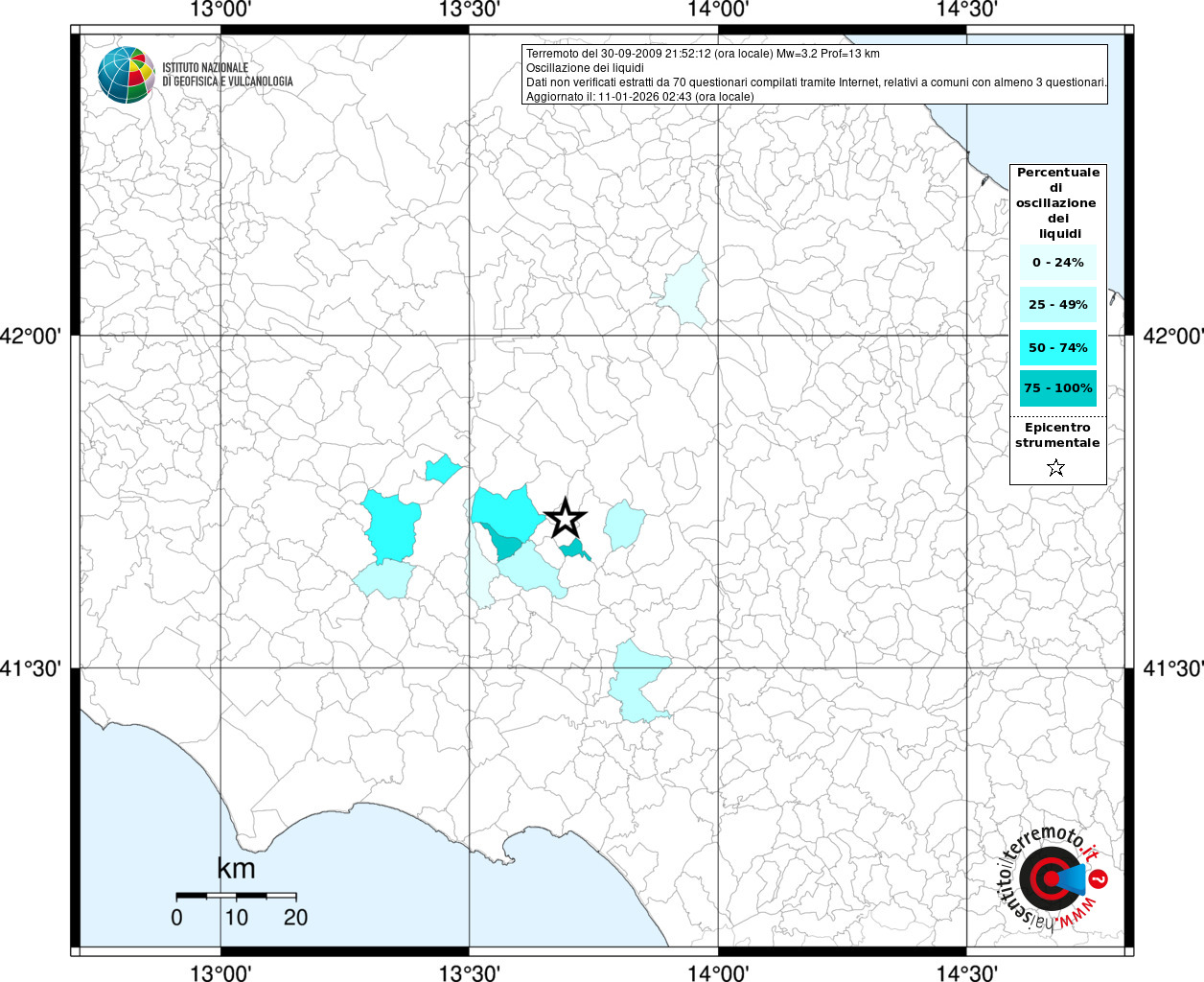This screenshot has width=1204, height=982.
Task: Click the legend epicenter star symbol
Action: [x=1056, y=468]
